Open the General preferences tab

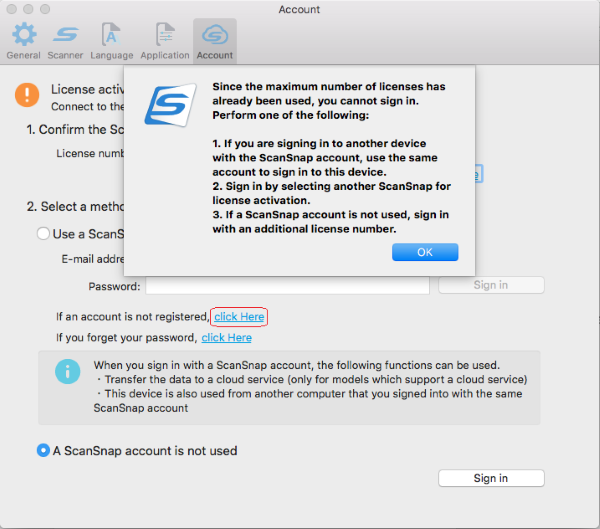(x=24, y=41)
